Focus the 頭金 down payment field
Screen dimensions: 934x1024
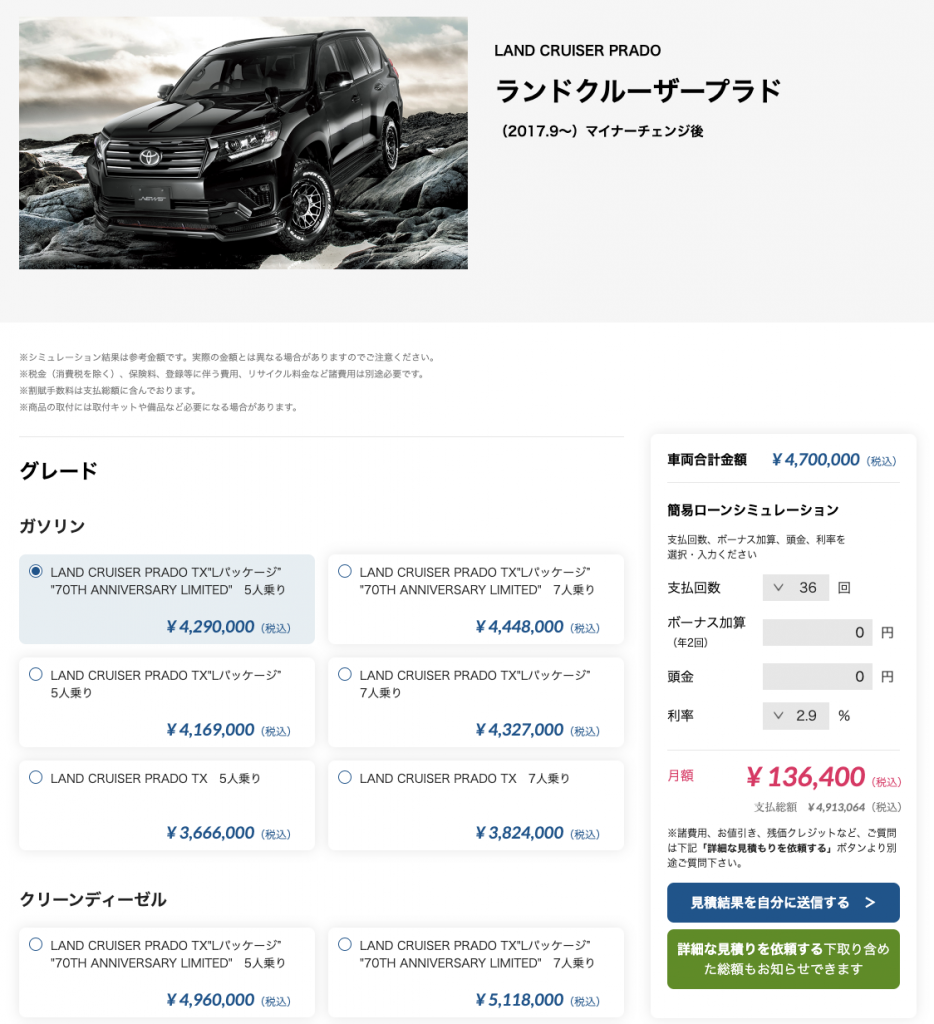pos(817,677)
